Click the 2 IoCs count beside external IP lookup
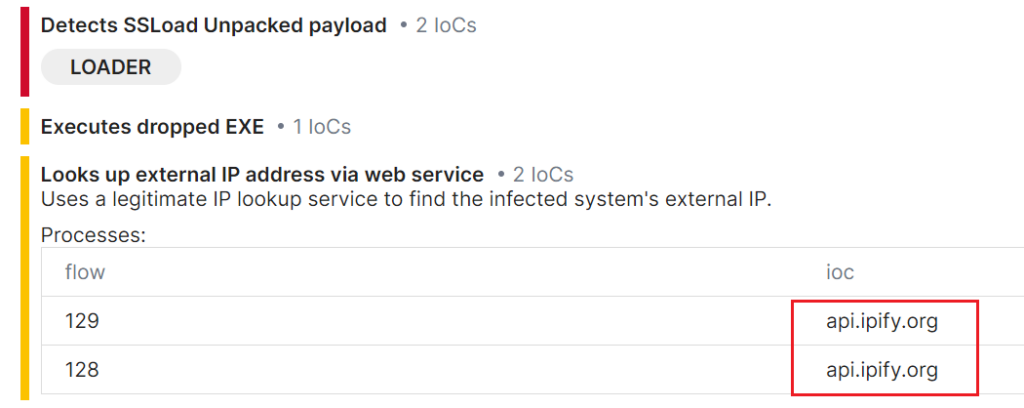 pos(543,175)
